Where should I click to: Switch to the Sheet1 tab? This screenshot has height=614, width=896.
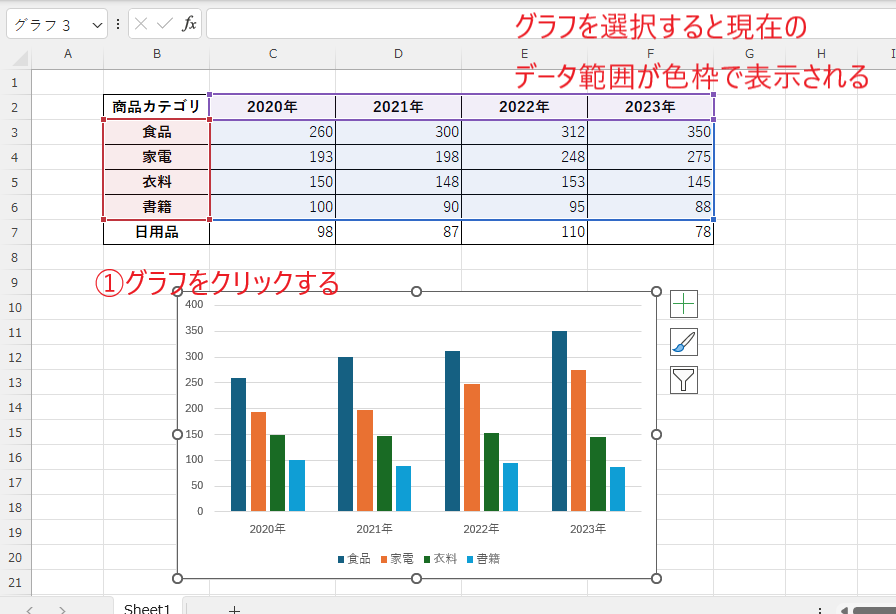tap(146, 607)
